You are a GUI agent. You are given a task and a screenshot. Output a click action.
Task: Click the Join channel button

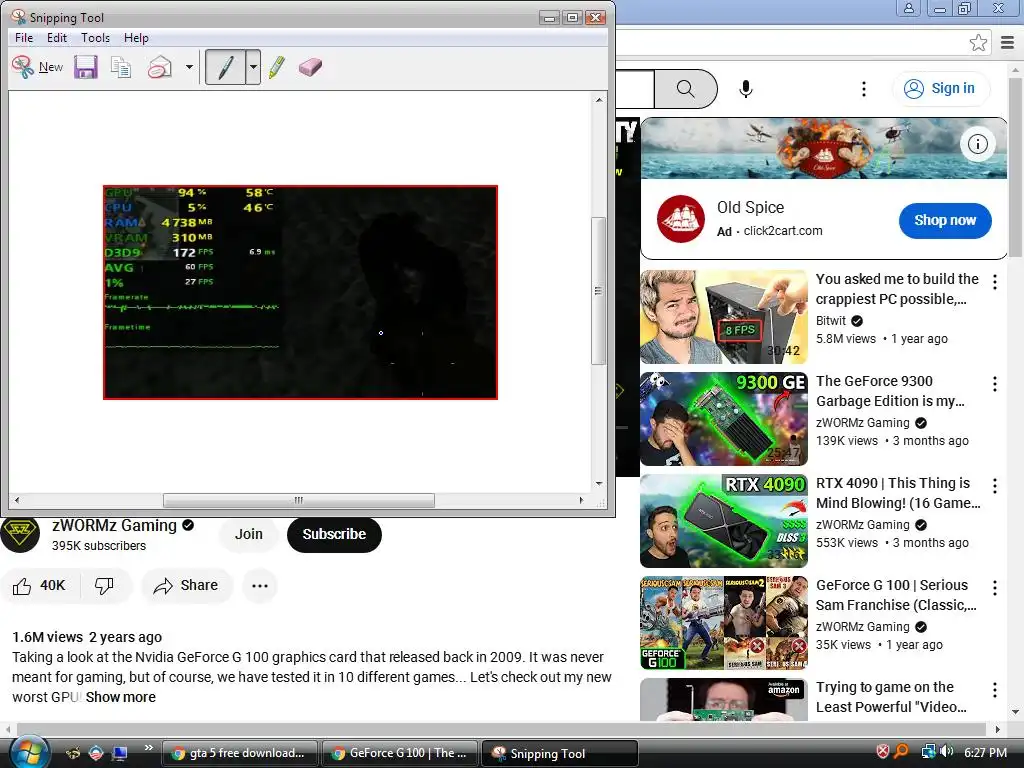249,534
